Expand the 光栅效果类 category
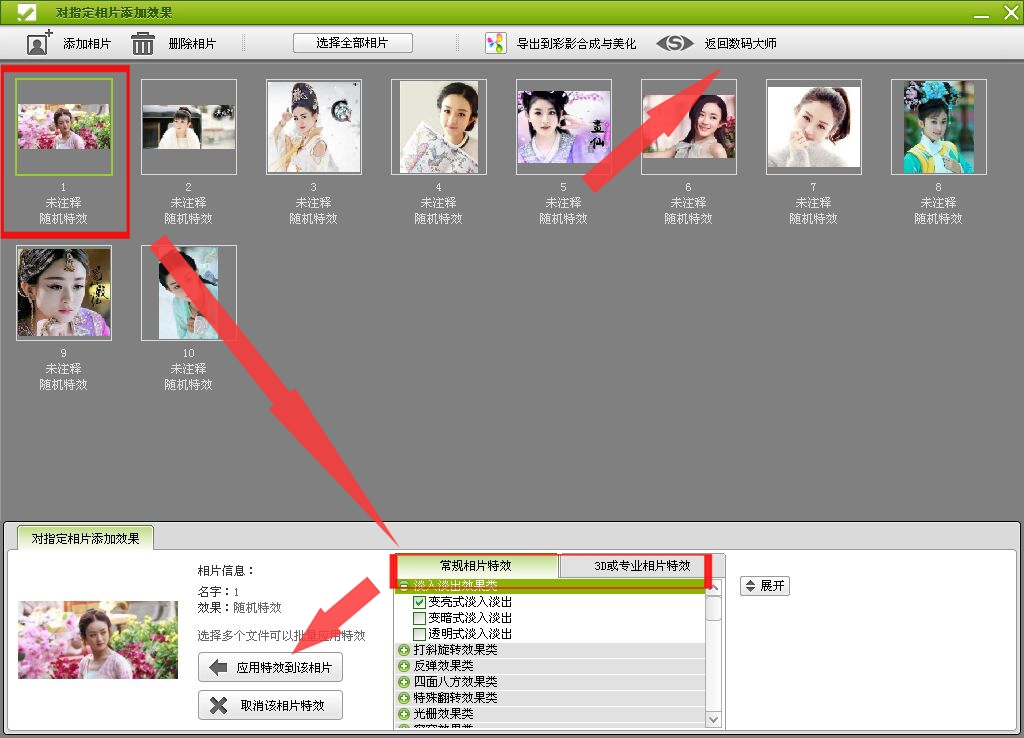The image size is (1024, 738). tap(404, 714)
